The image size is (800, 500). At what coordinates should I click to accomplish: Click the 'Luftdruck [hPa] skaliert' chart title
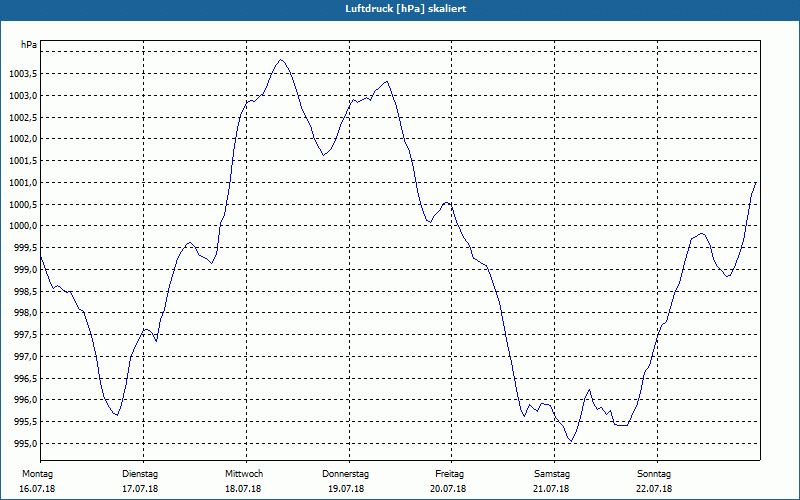coord(406,9)
